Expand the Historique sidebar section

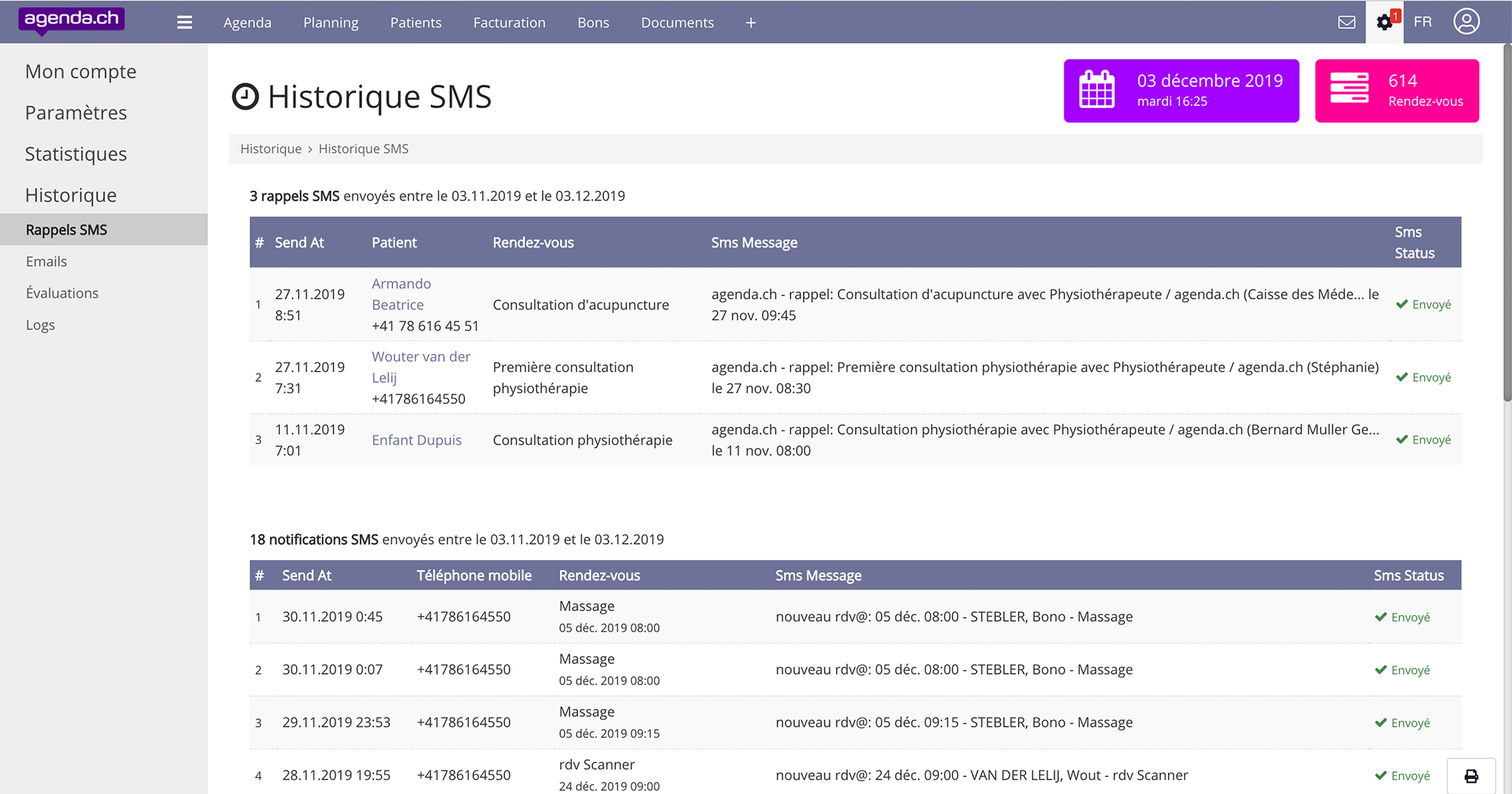71,195
